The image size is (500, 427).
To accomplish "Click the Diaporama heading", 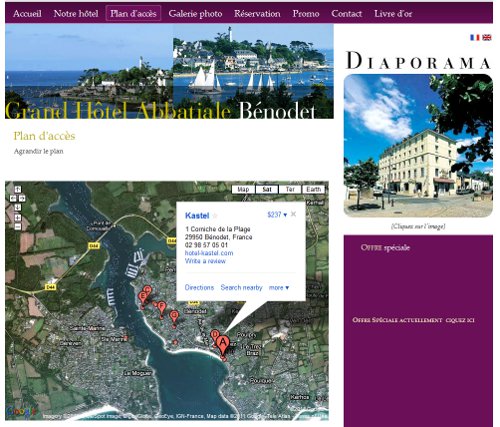I will [x=418, y=61].
